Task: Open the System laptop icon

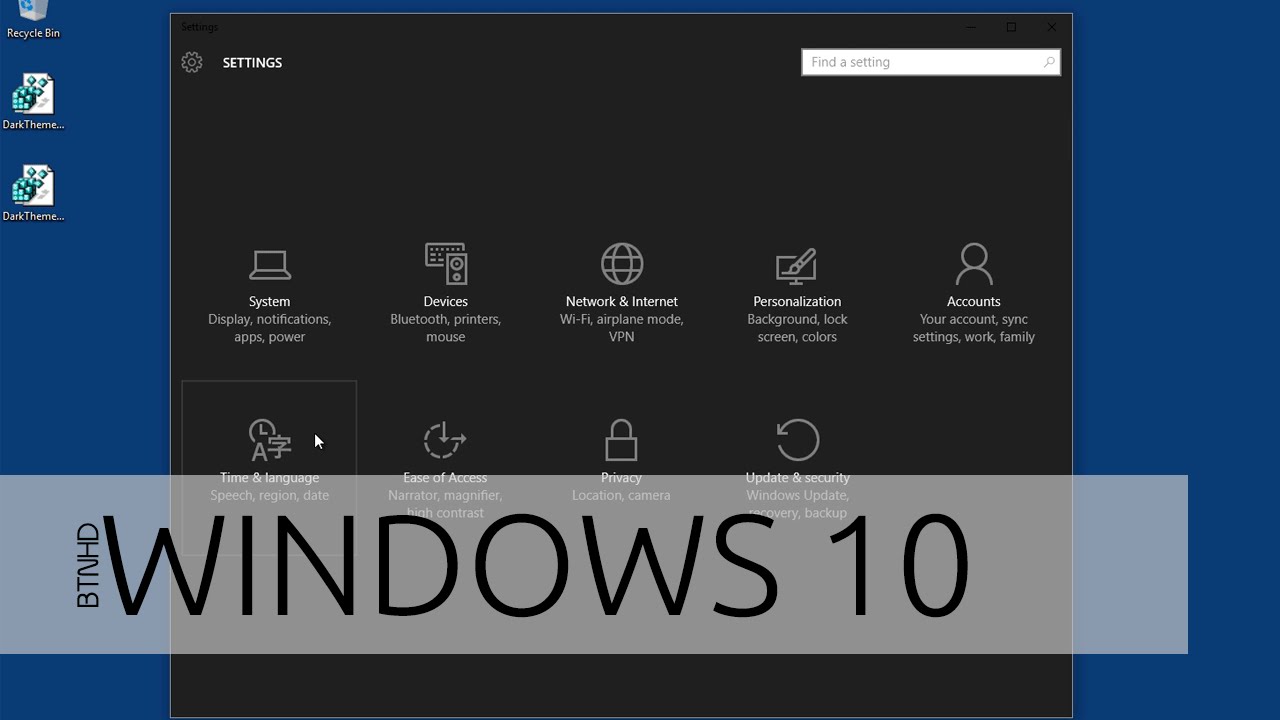Action: (x=269, y=265)
